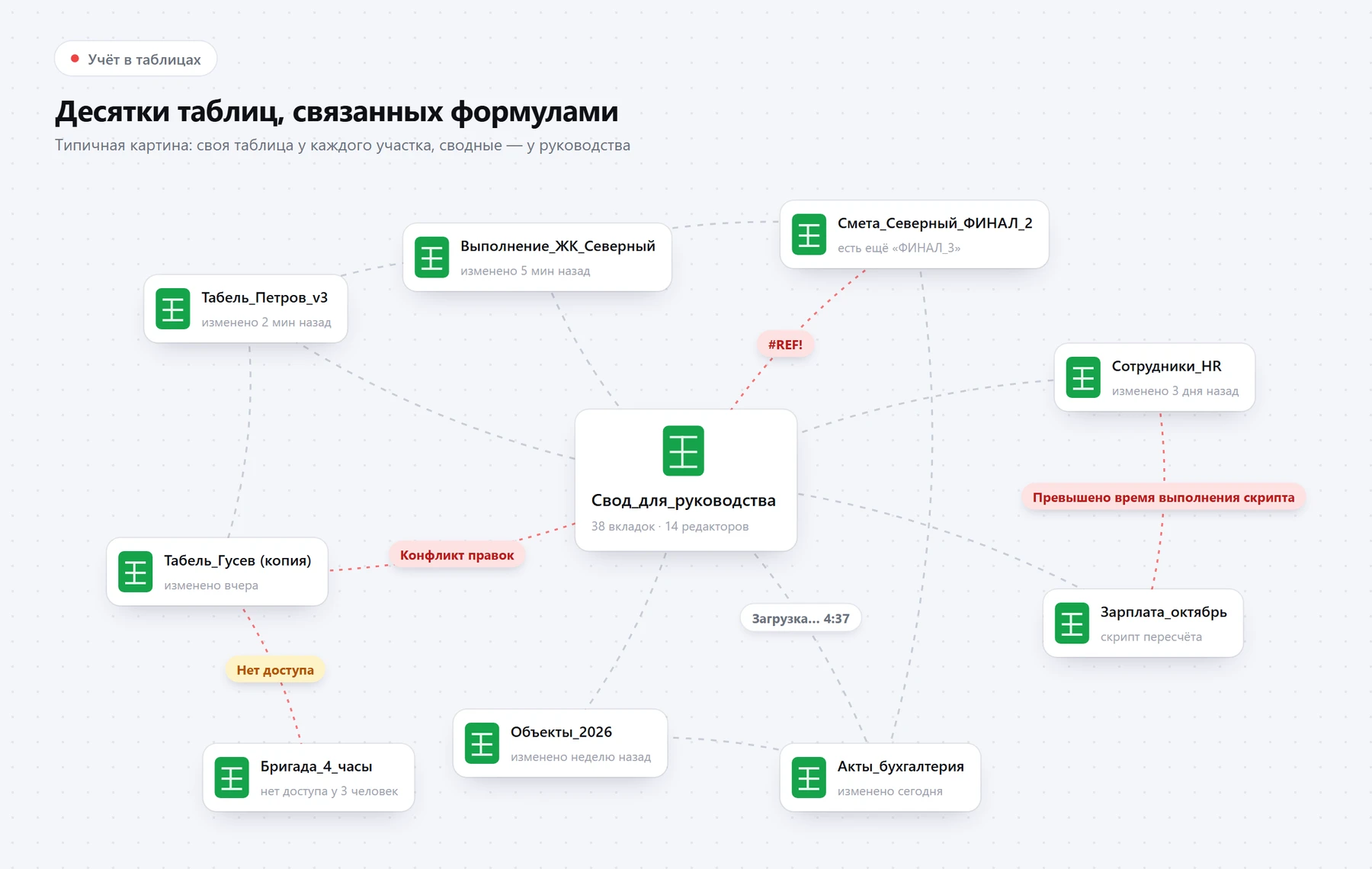Click the text изменено 2 мин назад
The height and width of the screenshot is (869, 1372).
click(x=266, y=322)
